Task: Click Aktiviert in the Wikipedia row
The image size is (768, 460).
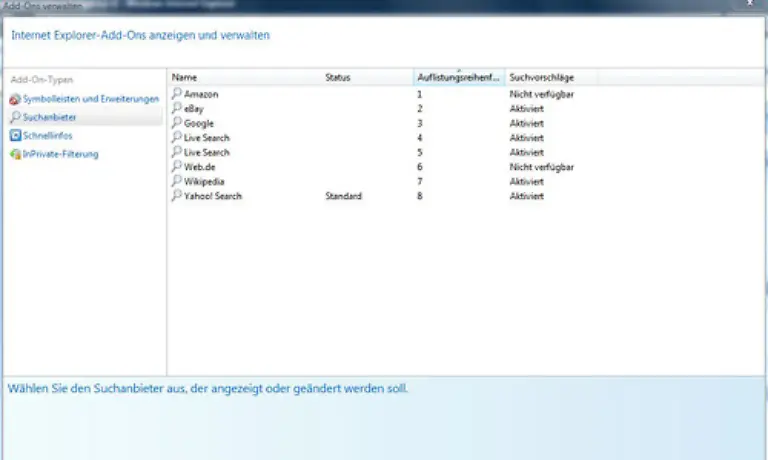Action: (x=527, y=182)
